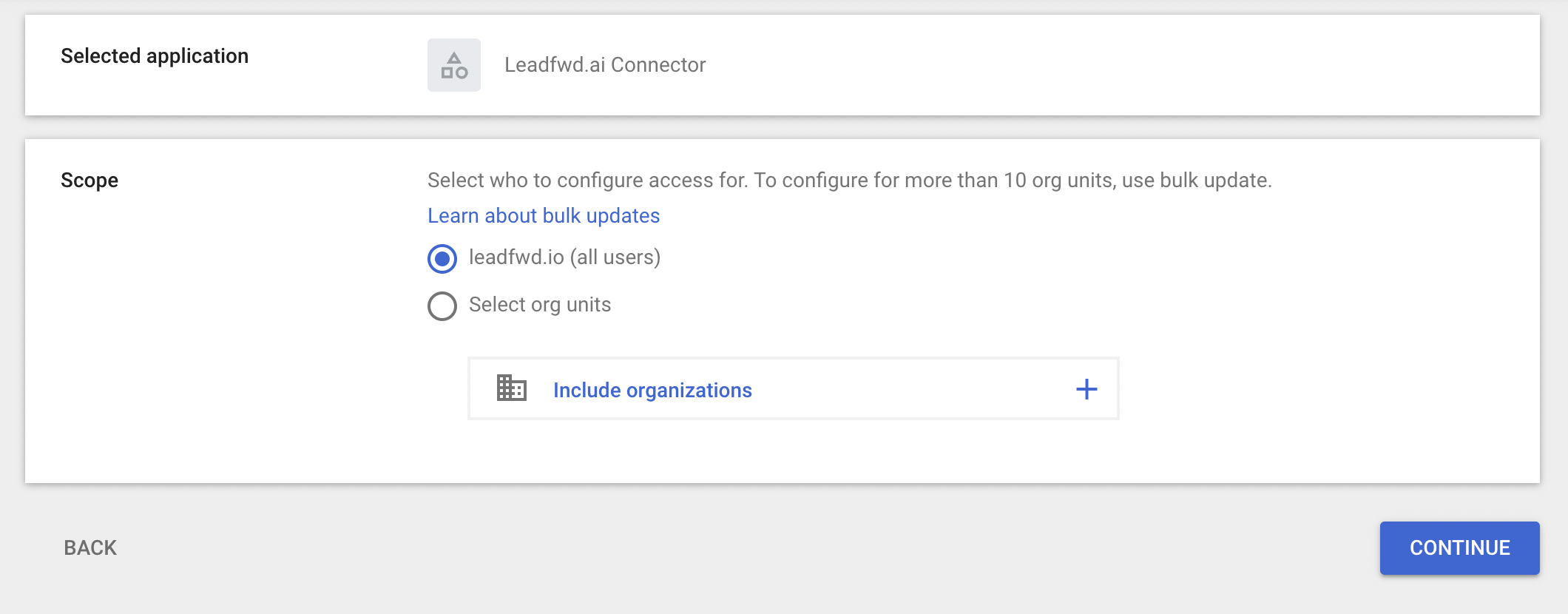This screenshot has width=1568, height=614.
Task: Click blank area of Selected application card
Action: point(1109,65)
